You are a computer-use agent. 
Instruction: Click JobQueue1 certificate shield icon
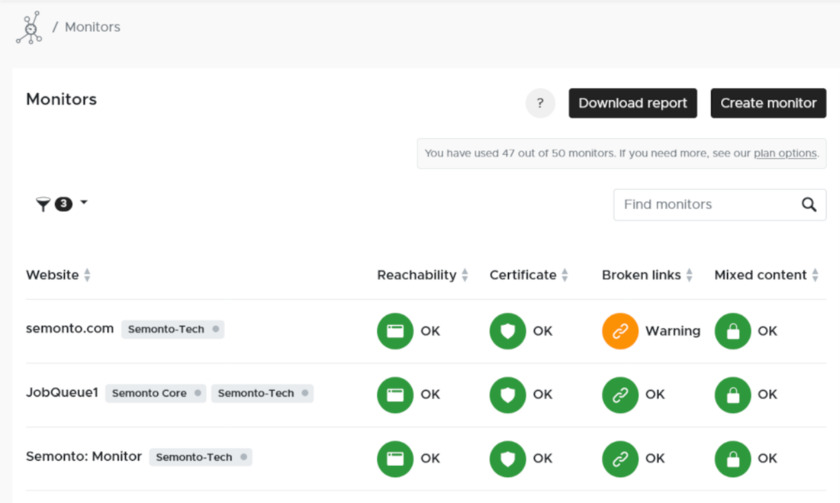click(x=508, y=395)
